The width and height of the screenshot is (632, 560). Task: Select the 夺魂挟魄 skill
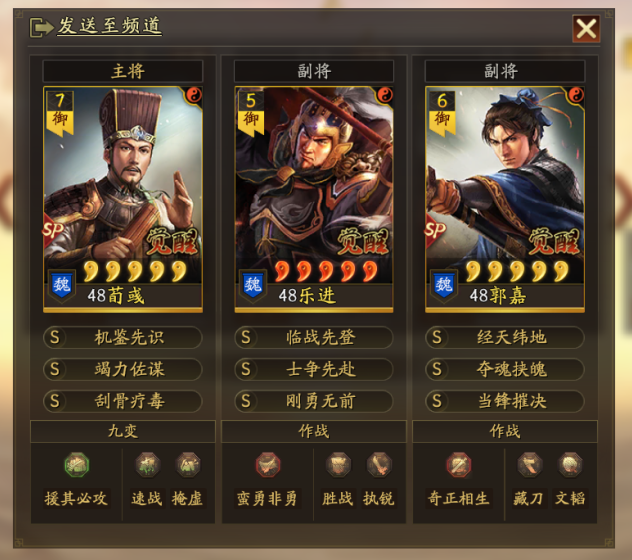[505, 369]
